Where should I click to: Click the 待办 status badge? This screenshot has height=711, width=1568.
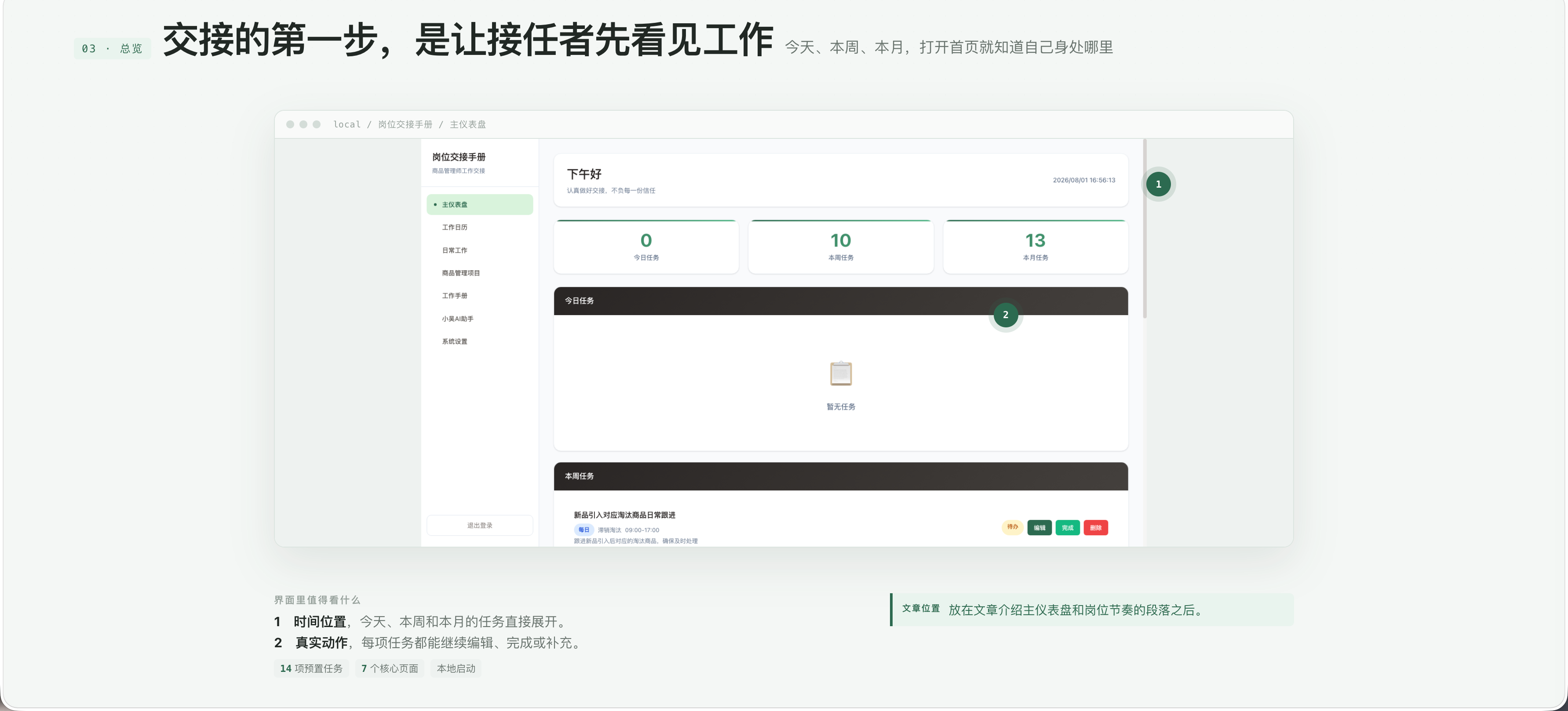pos(1012,527)
